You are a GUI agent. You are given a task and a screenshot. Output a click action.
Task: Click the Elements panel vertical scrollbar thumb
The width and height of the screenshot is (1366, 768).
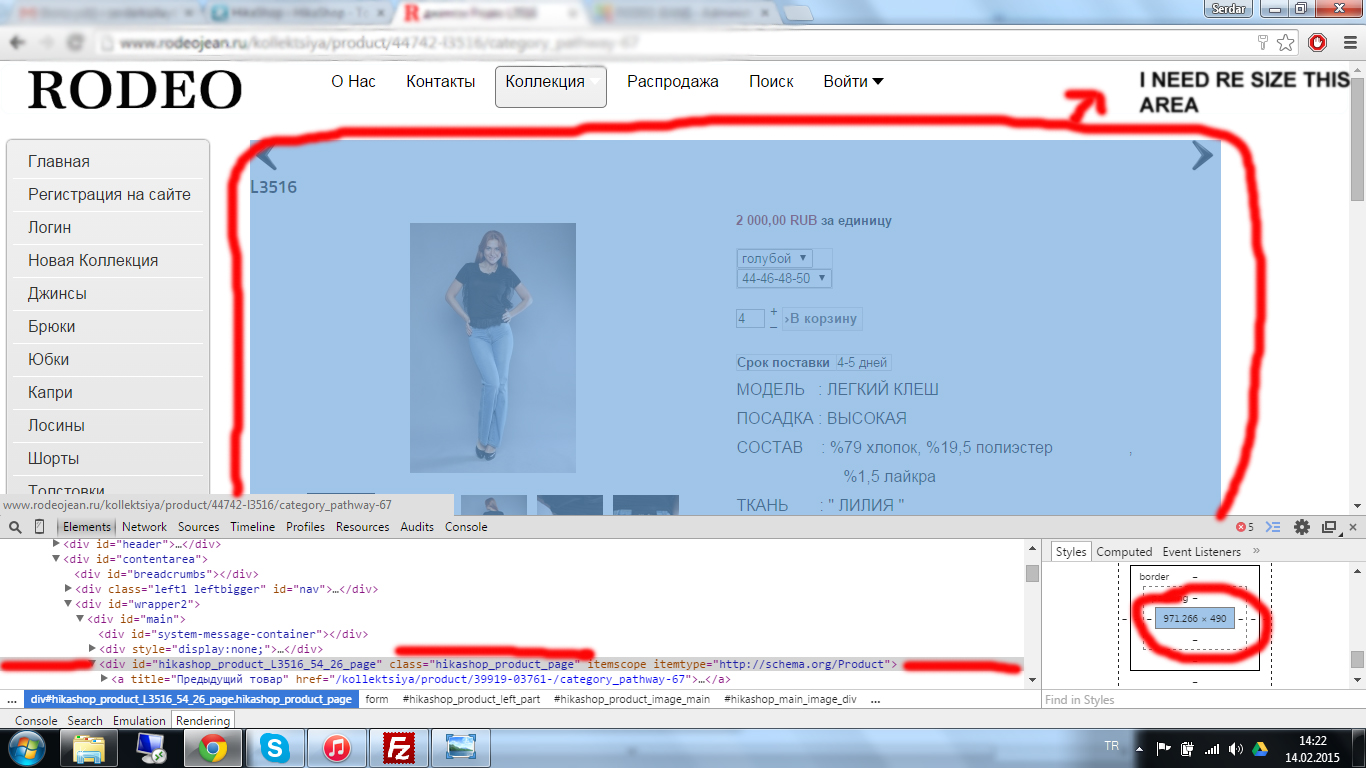pos(1032,573)
